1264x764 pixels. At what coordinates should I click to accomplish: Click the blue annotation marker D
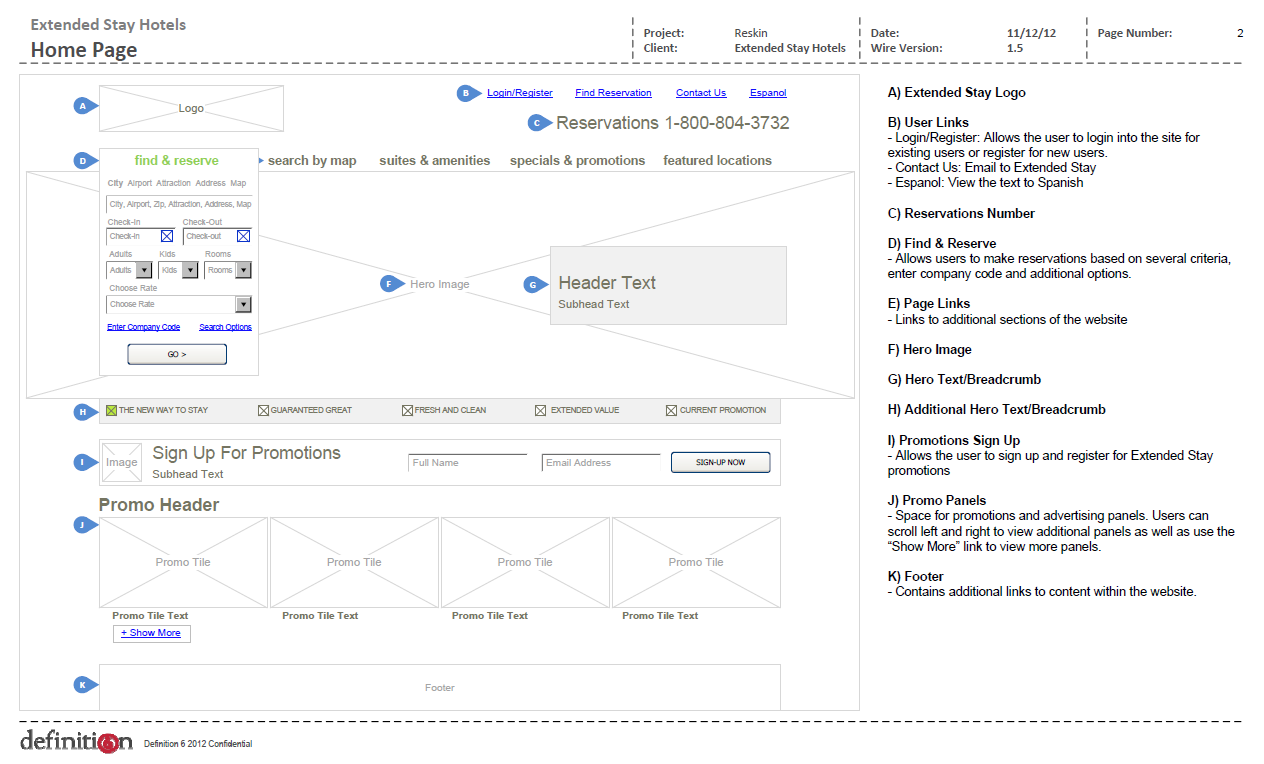click(x=84, y=160)
